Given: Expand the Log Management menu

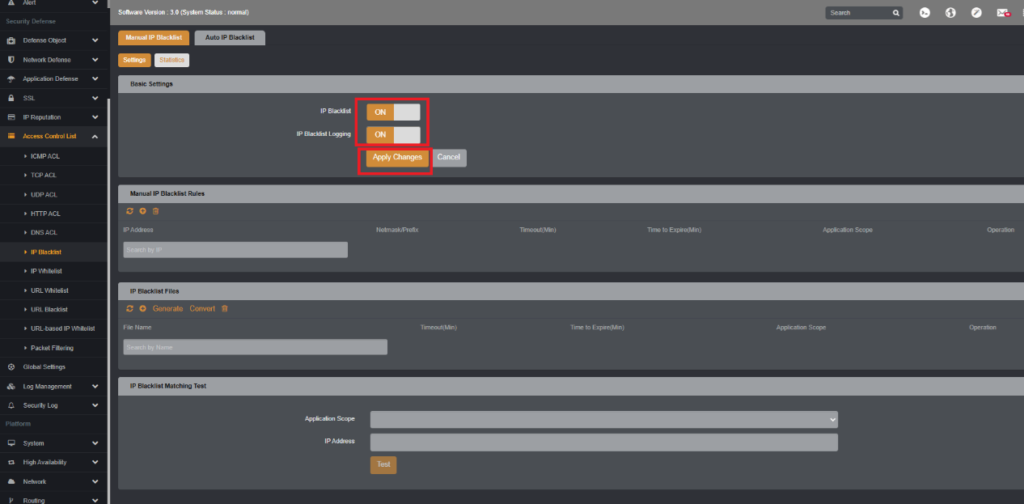Looking at the screenshot, I should (x=52, y=386).
